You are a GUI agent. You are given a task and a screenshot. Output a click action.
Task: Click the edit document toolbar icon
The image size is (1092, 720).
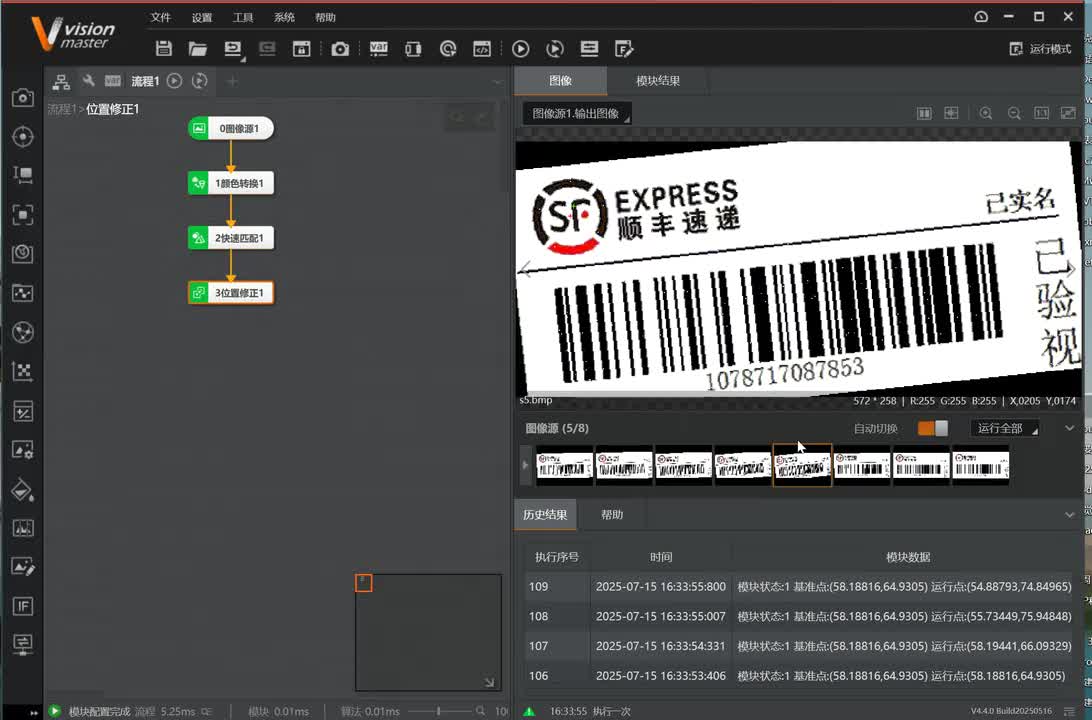(624, 49)
